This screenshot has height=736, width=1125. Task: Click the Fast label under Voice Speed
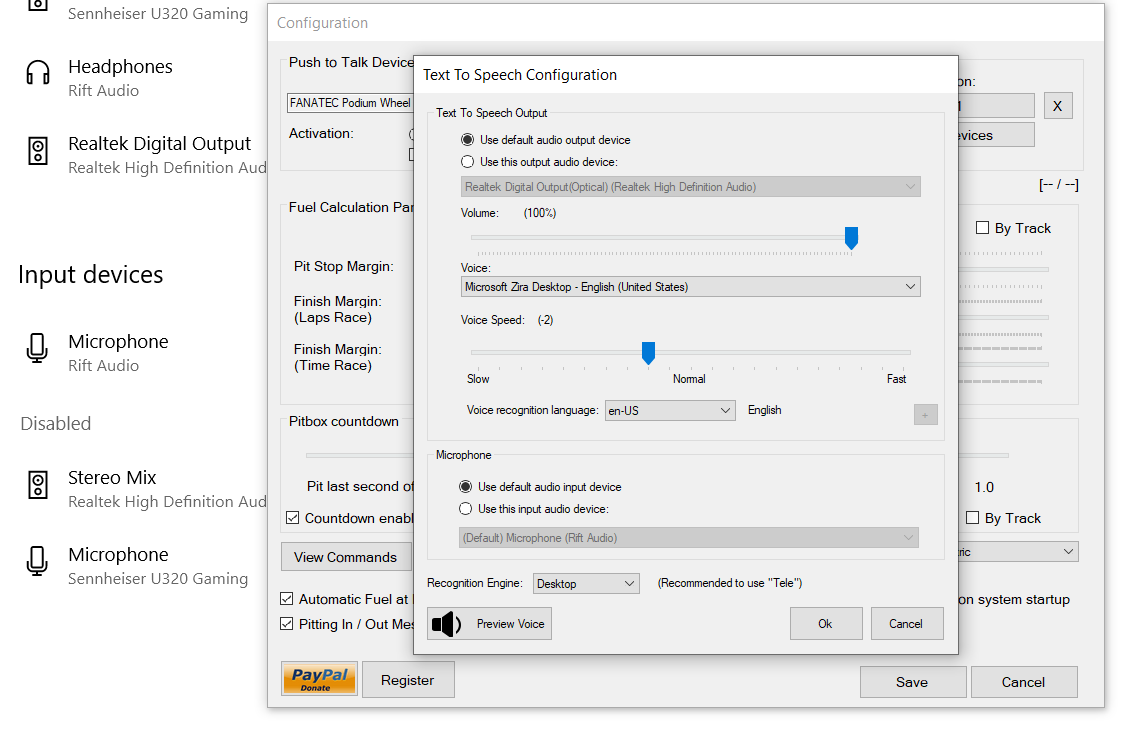point(896,379)
